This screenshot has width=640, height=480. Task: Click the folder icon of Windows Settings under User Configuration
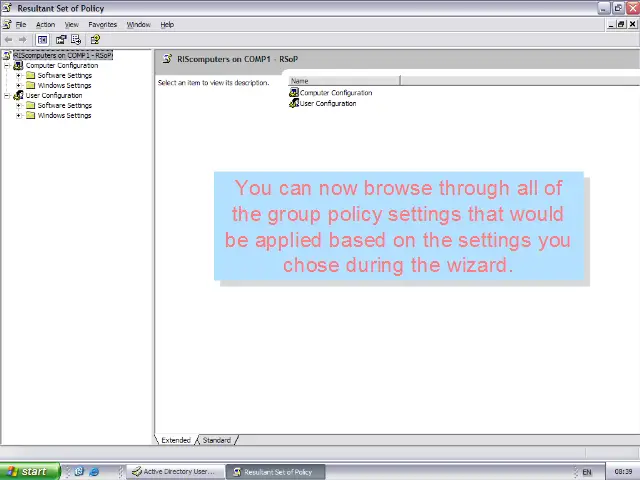(x=31, y=115)
